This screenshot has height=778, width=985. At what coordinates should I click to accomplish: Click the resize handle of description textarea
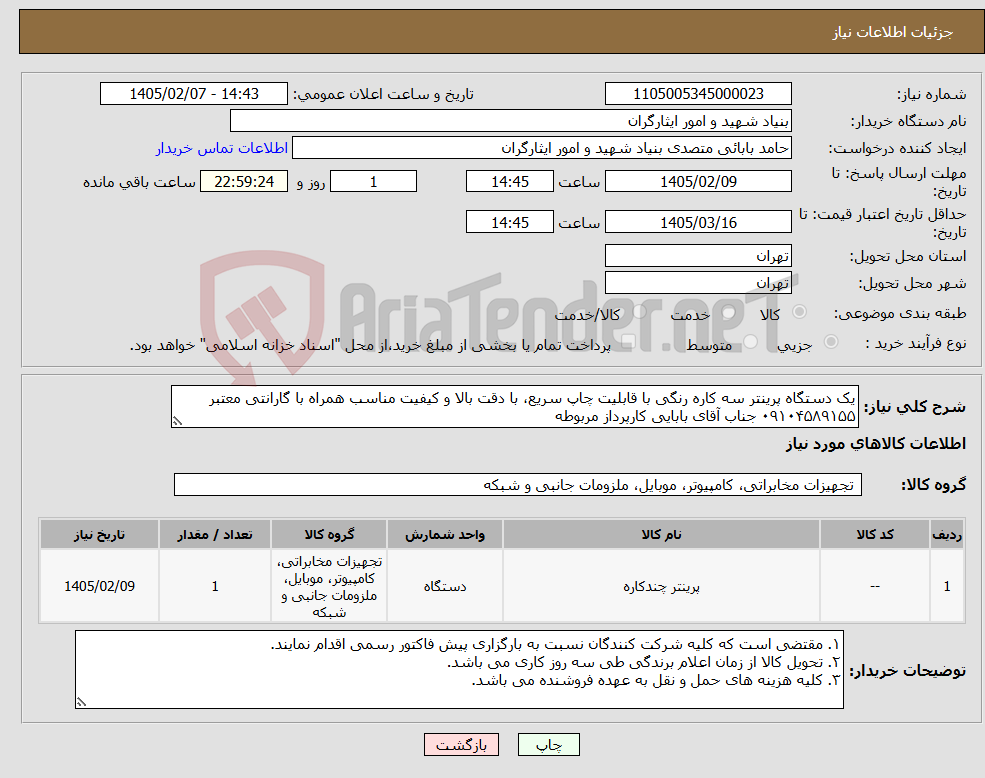pos(177,422)
